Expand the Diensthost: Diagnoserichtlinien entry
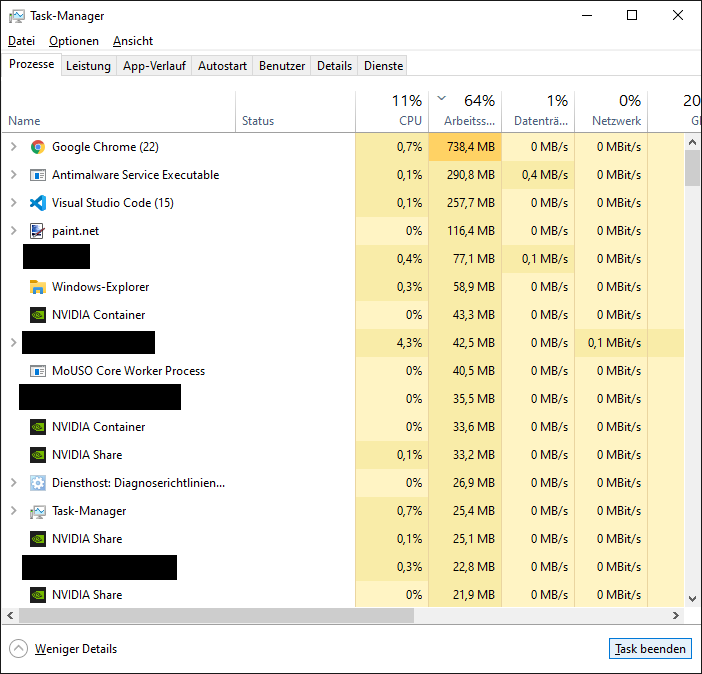Viewport: 702px width, 674px height. [x=13, y=483]
